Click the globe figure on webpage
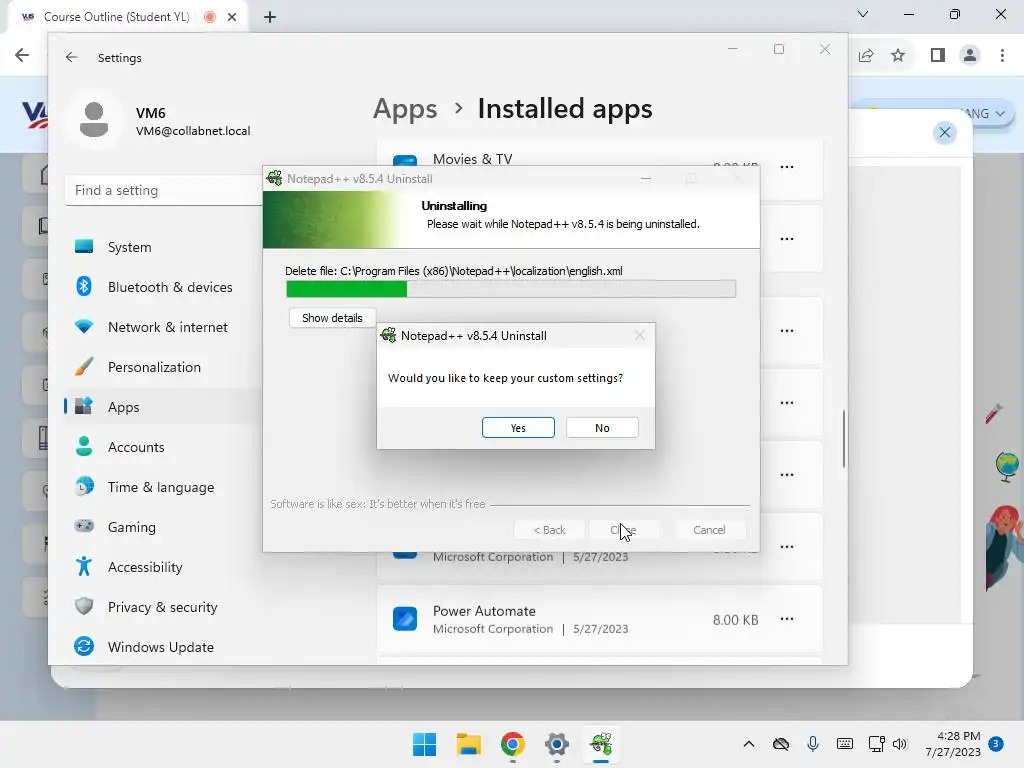Viewport: 1024px width, 768px height. pyautogui.click(x=1008, y=466)
